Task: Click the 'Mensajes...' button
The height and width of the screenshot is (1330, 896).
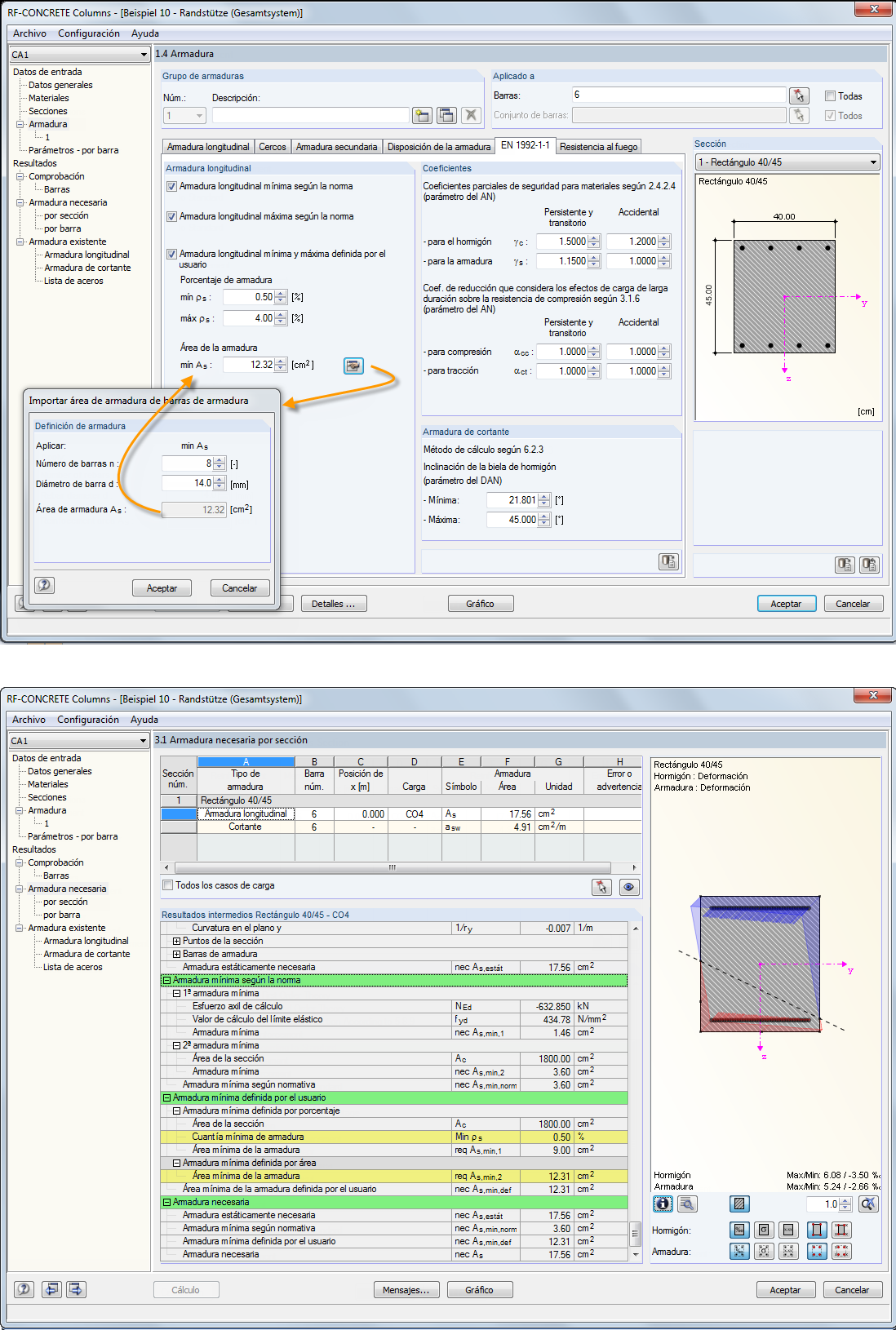Action: click(406, 1290)
